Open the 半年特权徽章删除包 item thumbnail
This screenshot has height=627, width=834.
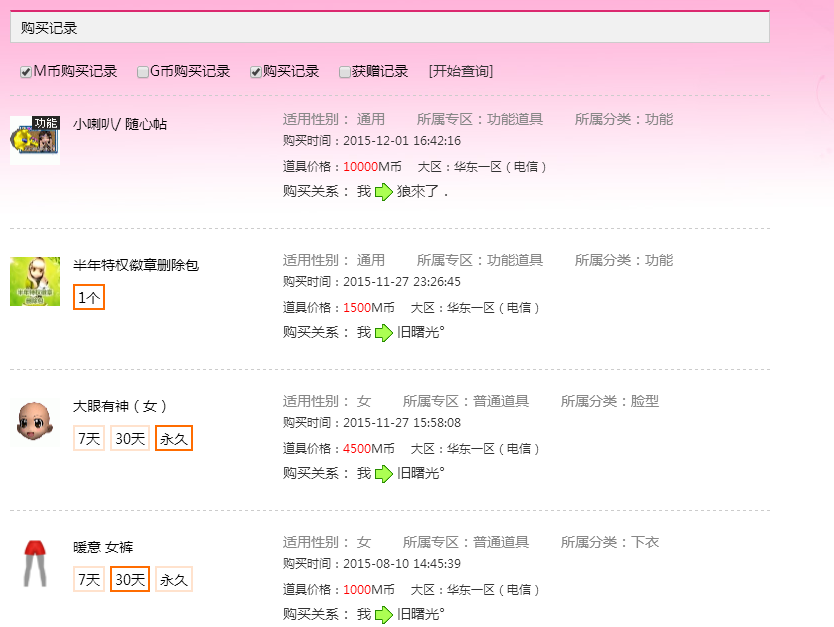35,281
